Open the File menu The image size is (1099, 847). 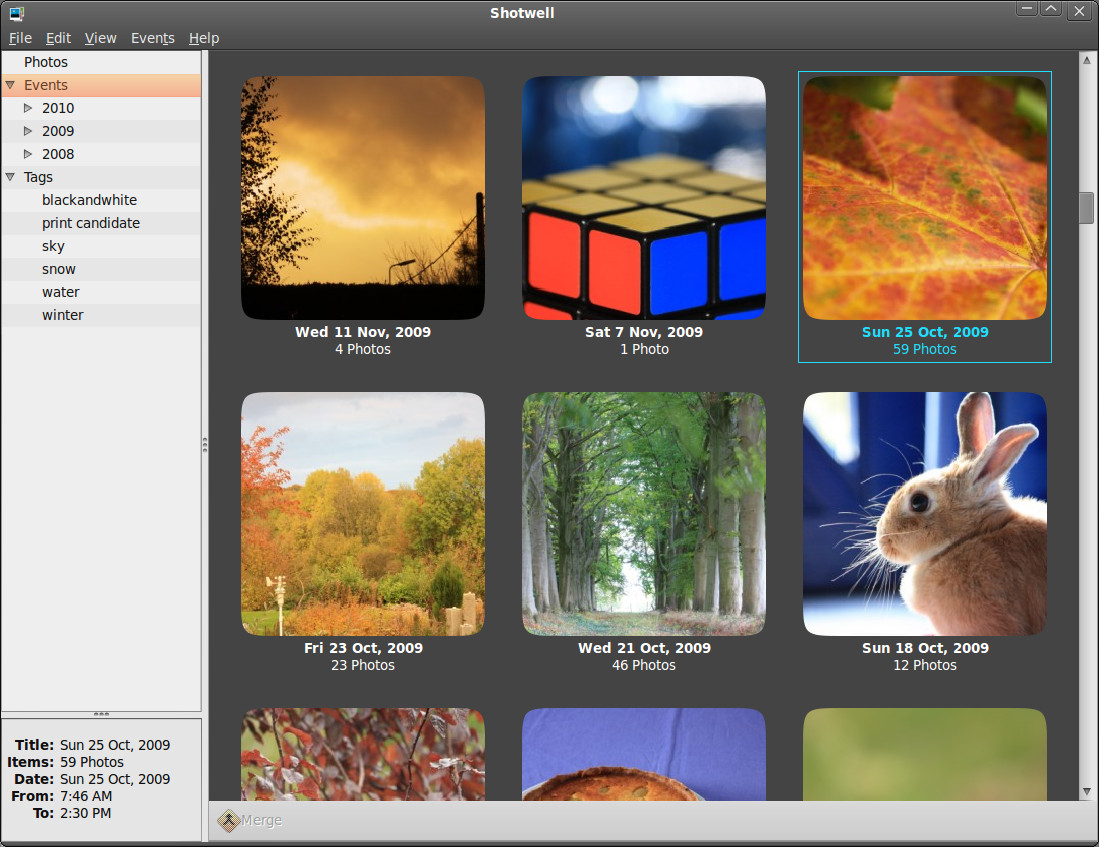(x=20, y=38)
